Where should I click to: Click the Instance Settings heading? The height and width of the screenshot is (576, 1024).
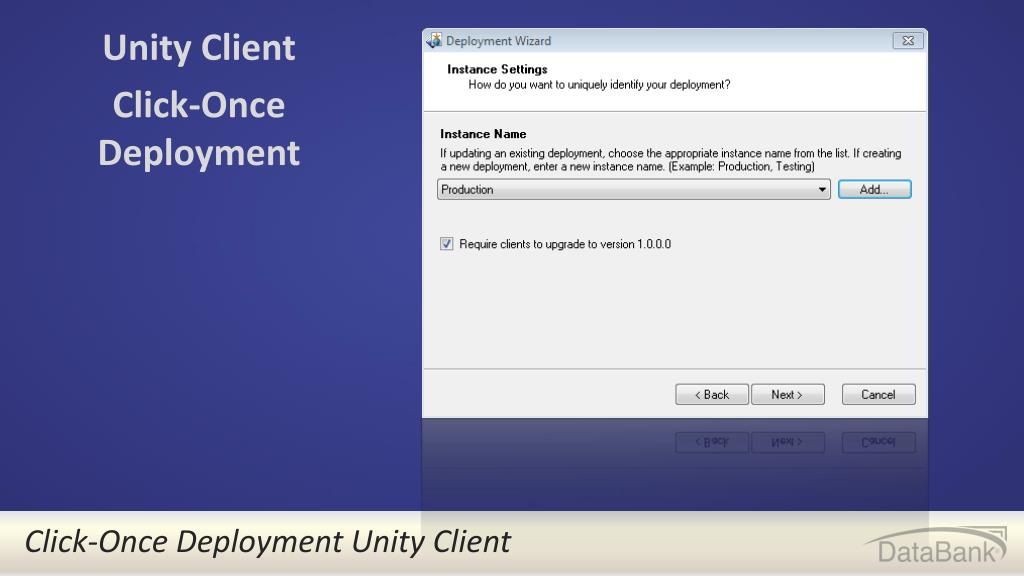(497, 69)
